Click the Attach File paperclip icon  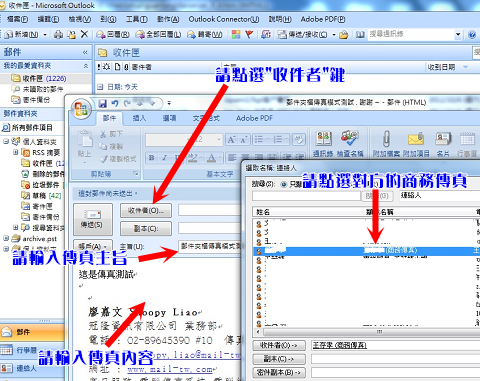click(386, 139)
